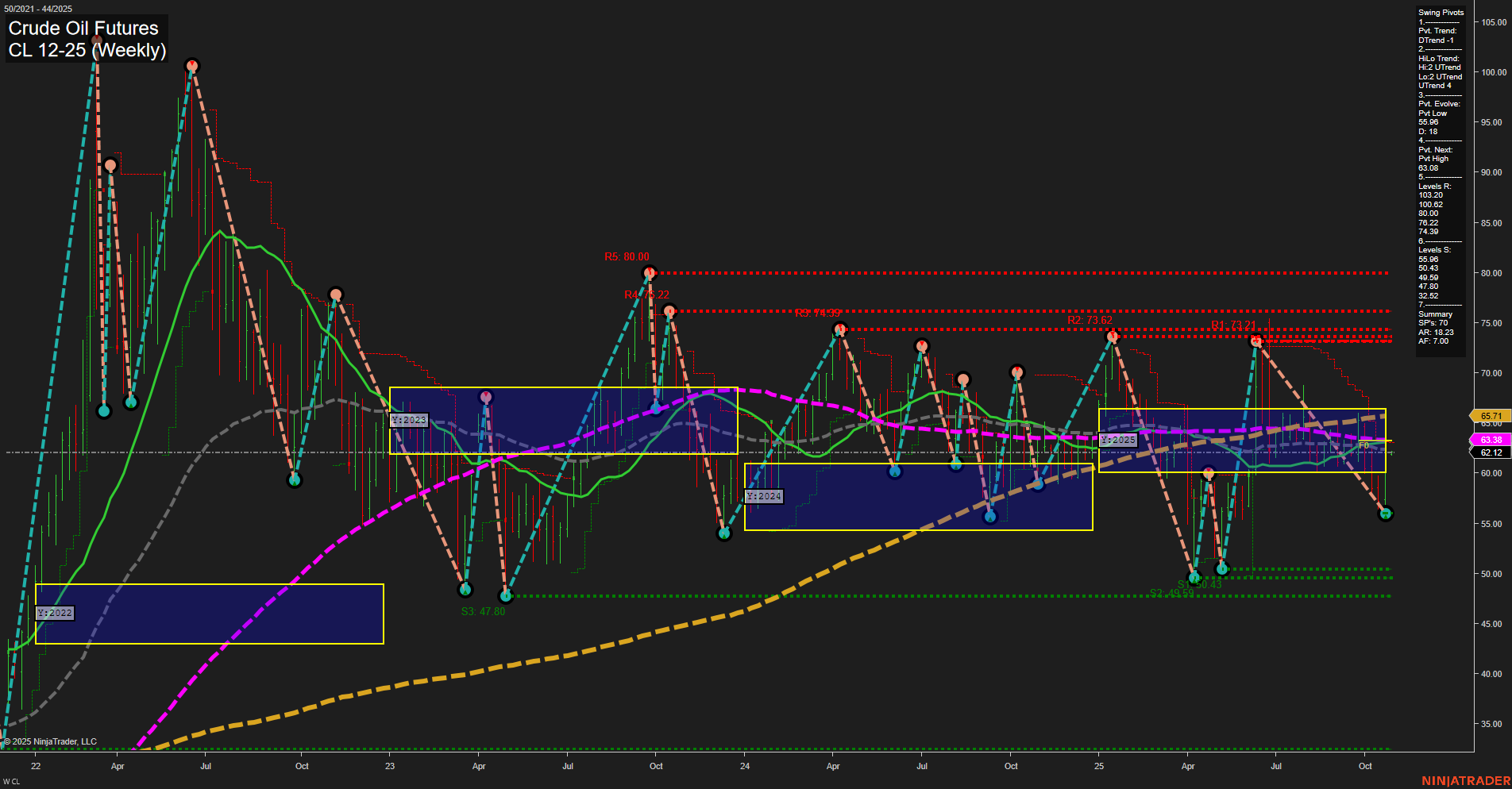Click the Y:2023 tab label
Image resolution: width=1512 pixels, height=789 pixels.
(x=407, y=420)
